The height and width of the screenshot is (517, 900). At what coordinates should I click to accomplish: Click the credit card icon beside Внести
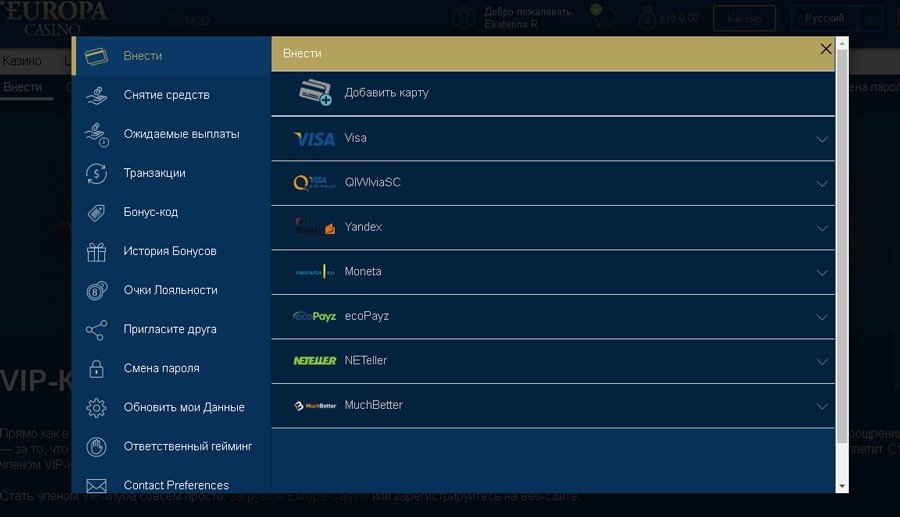96,56
